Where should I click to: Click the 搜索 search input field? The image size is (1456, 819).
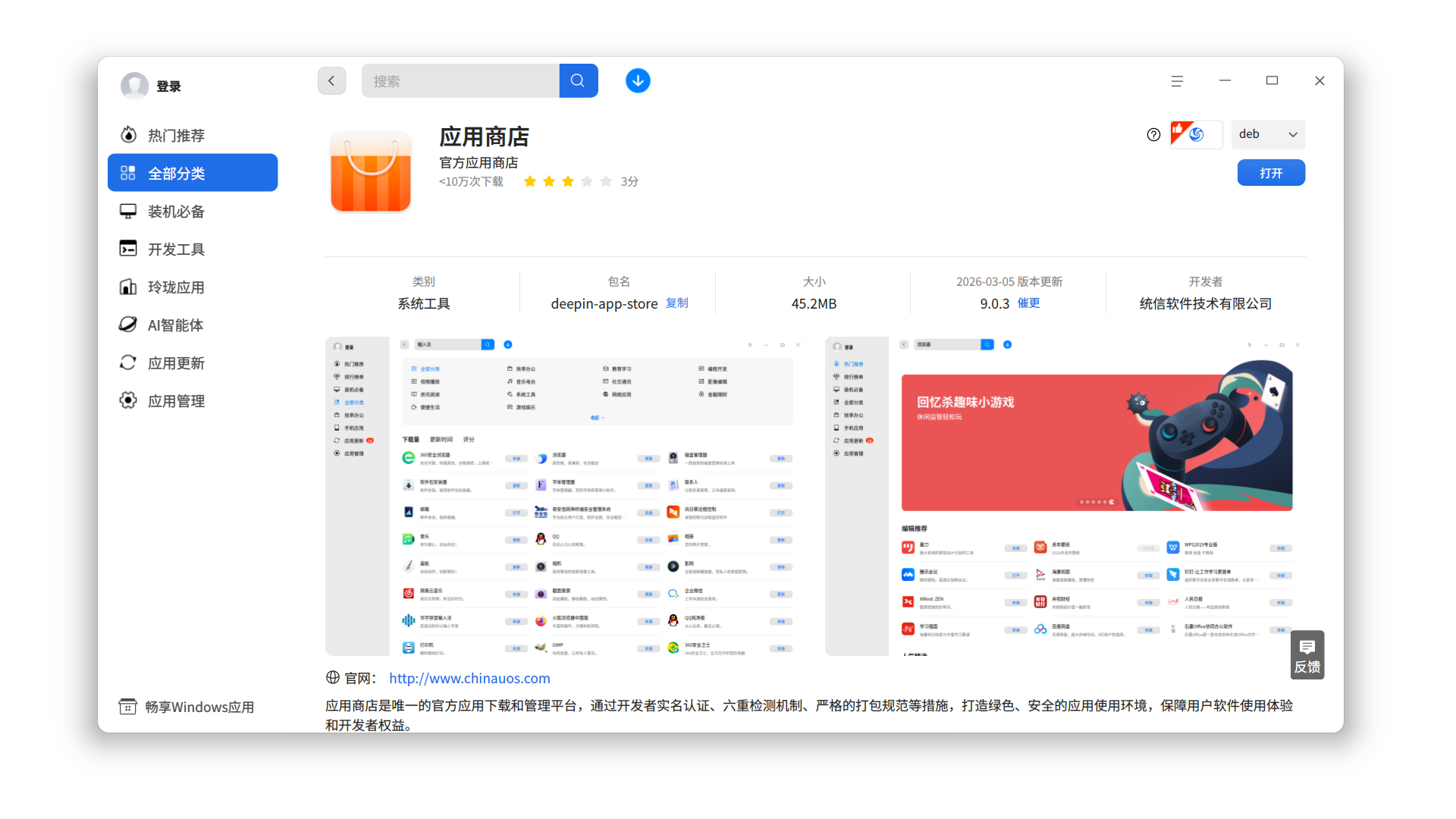[460, 80]
